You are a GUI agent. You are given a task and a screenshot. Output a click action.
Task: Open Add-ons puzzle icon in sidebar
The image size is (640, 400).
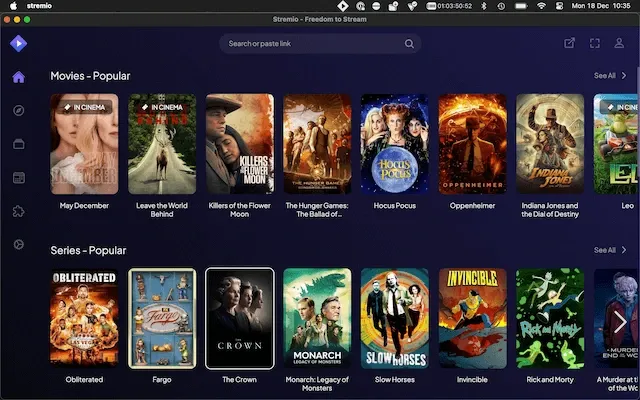[x=18, y=211]
